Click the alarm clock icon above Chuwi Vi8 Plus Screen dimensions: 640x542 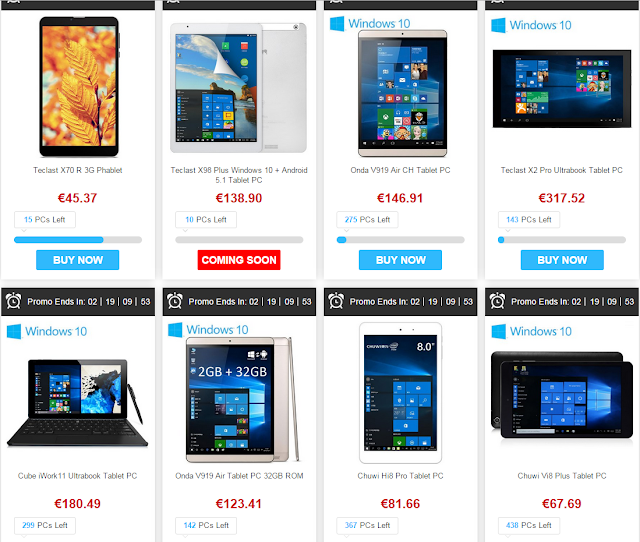click(x=497, y=301)
